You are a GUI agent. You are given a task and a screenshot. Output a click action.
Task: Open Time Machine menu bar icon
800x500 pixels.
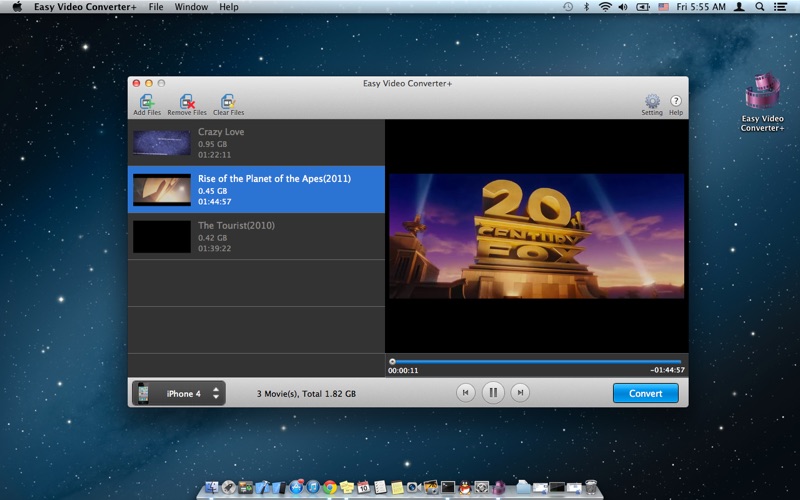coord(568,7)
